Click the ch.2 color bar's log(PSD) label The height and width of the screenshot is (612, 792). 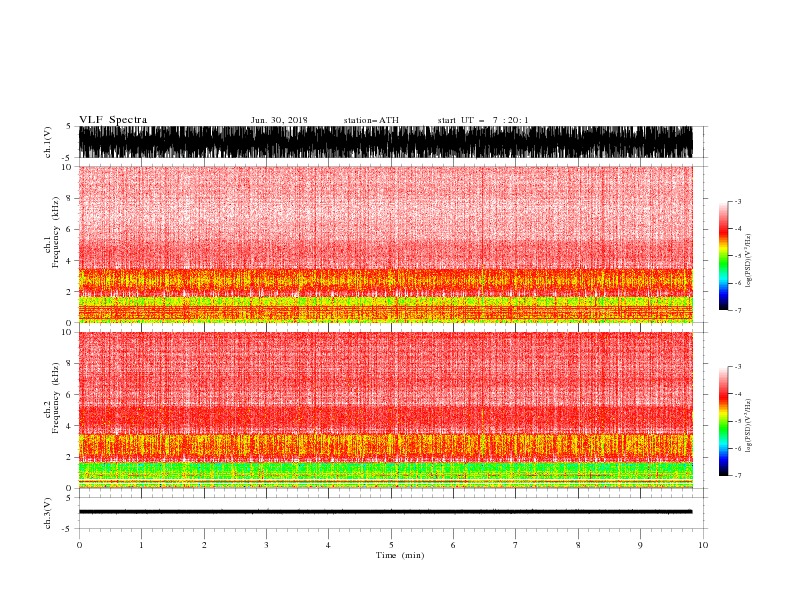(748, 426)
